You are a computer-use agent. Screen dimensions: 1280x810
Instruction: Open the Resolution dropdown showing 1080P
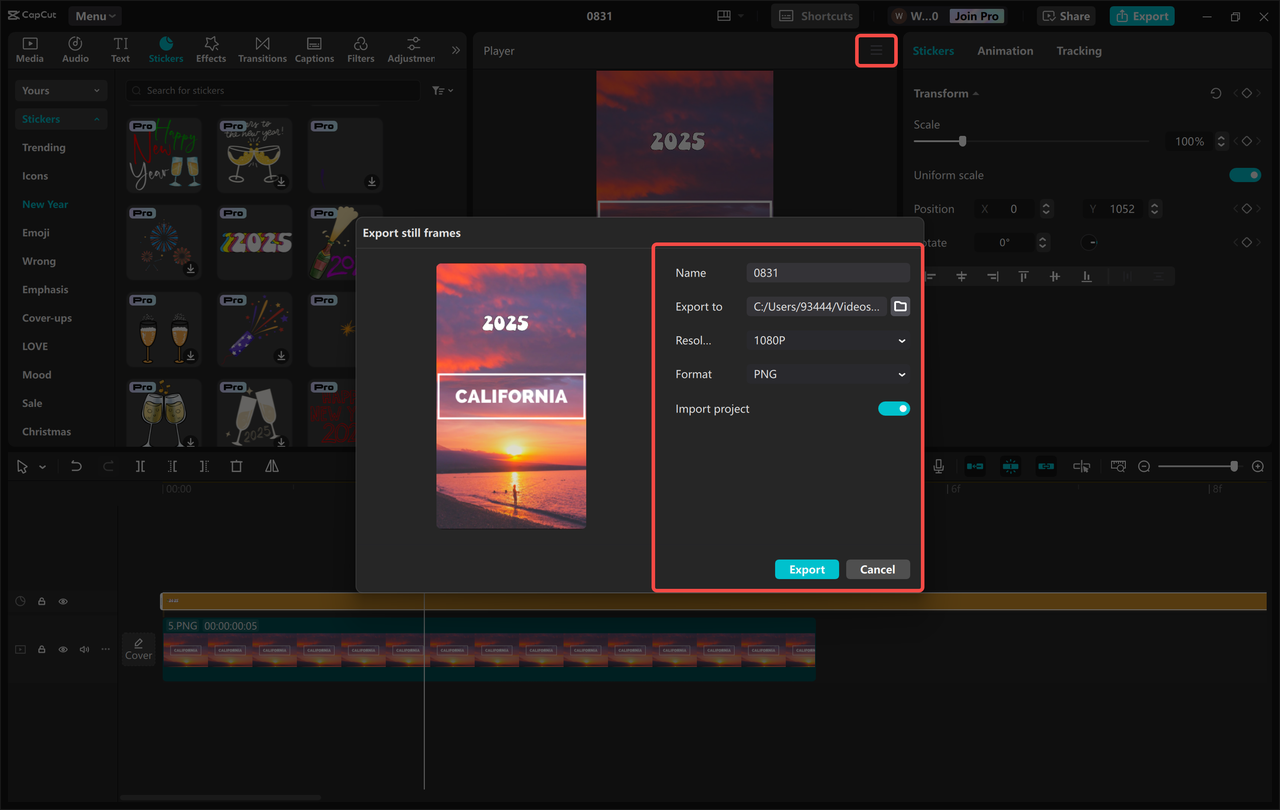coord(827,340)
